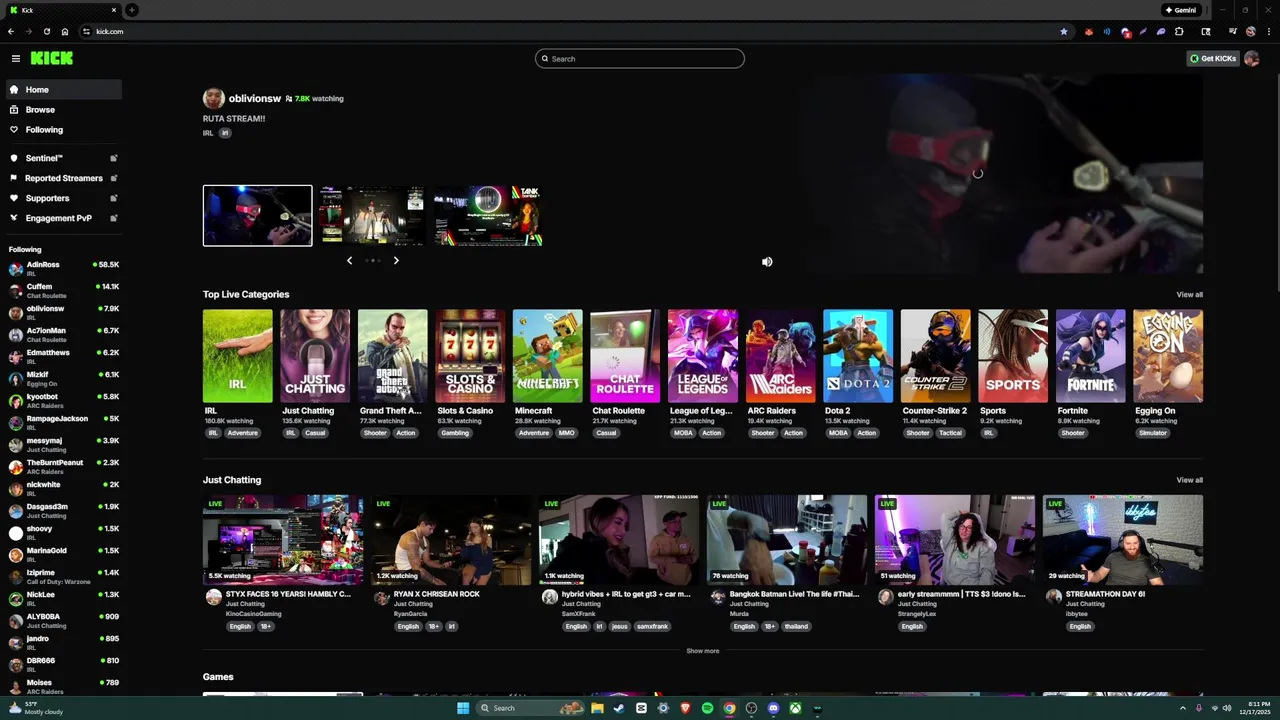
Task: Click the irl tag under RUTA STREAM
Action: [x=226, y=133]
